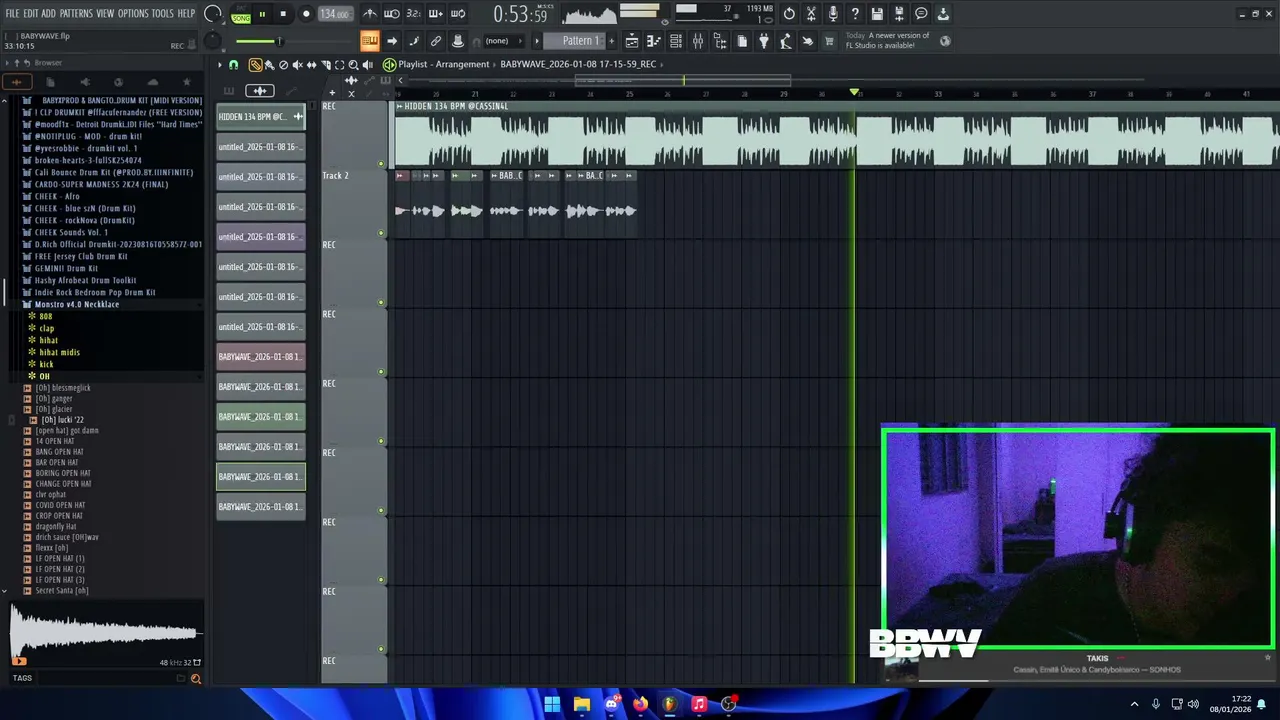Toggle the metronome button
1280x720 pixels.
371,14
